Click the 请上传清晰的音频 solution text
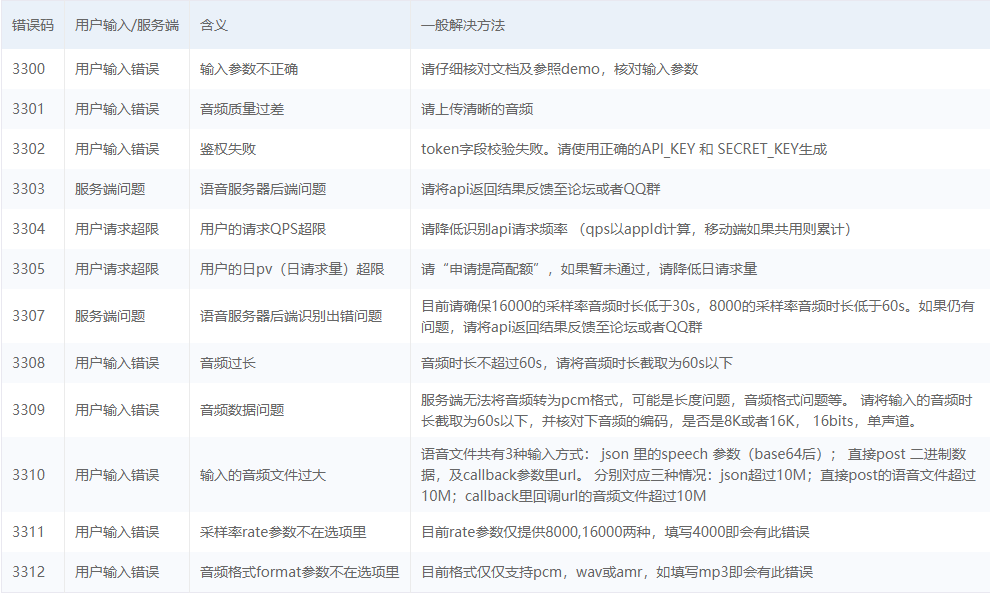The image size is (990, 594). 477,109
